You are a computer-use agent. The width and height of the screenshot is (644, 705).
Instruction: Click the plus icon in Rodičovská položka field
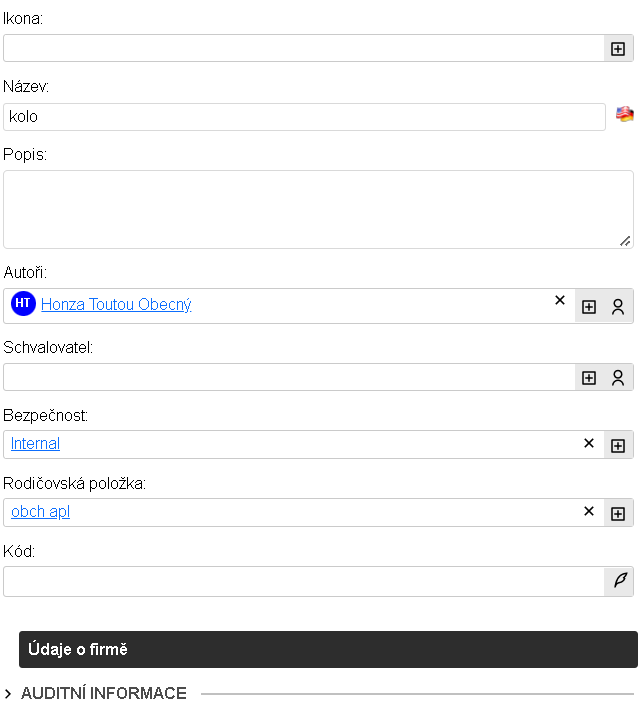pos(618,513)
